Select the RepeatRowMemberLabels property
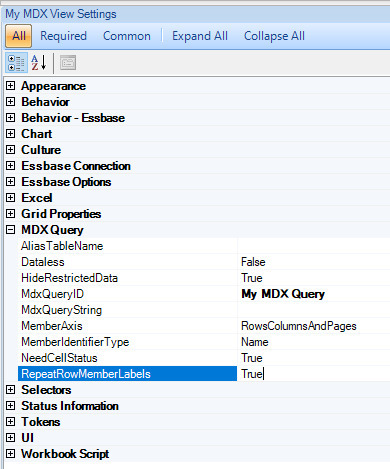The width and height of the screenshot is (390, 469). coord(128,374)
